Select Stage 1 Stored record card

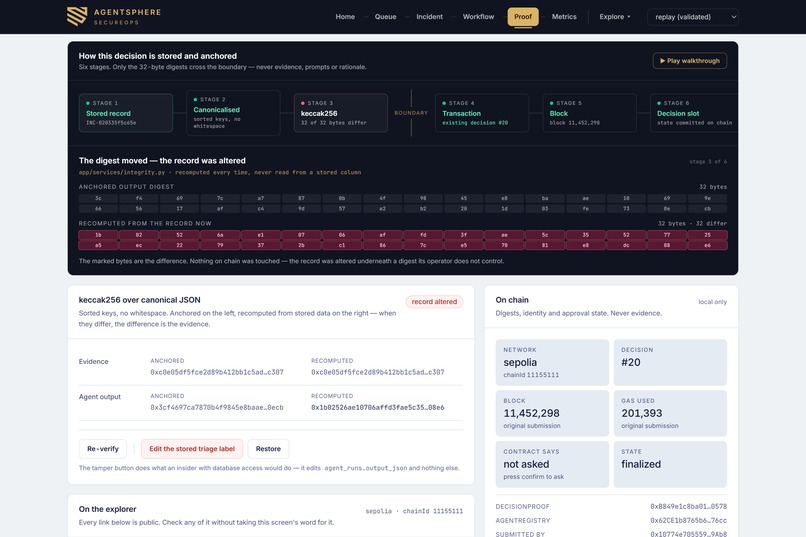point(125,113)
